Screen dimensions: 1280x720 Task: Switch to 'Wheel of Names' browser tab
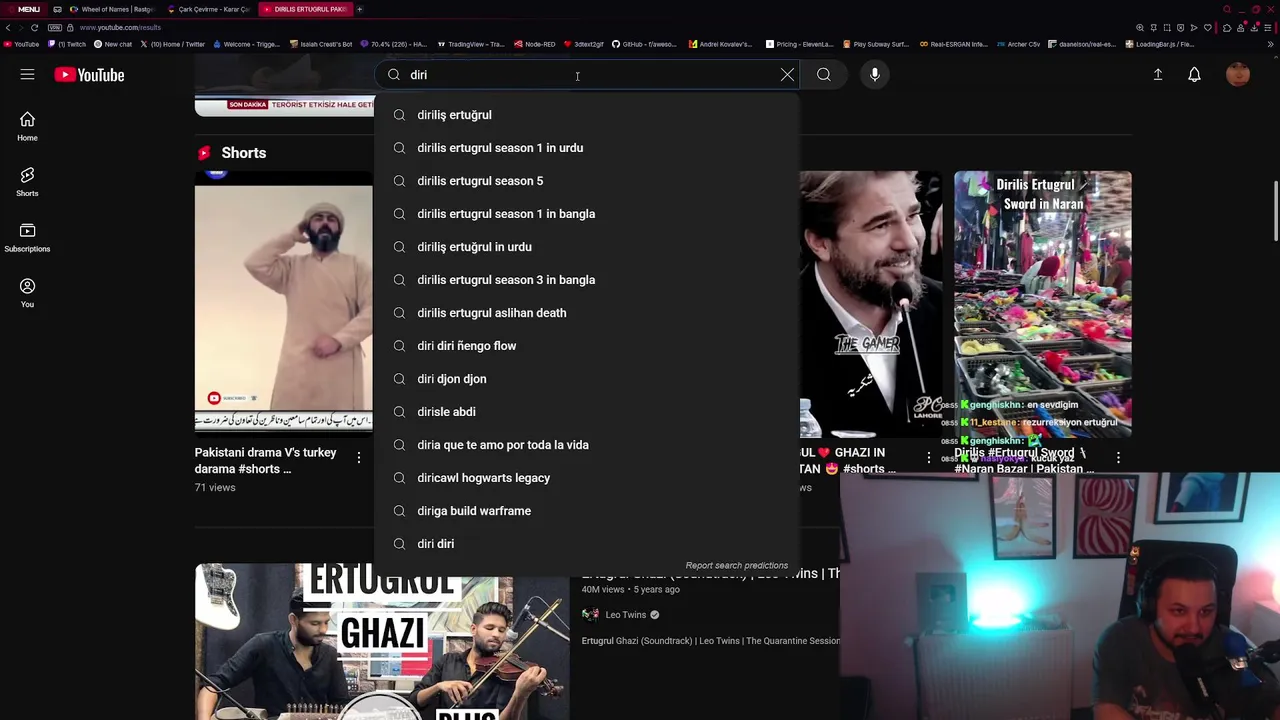point(112,9)
